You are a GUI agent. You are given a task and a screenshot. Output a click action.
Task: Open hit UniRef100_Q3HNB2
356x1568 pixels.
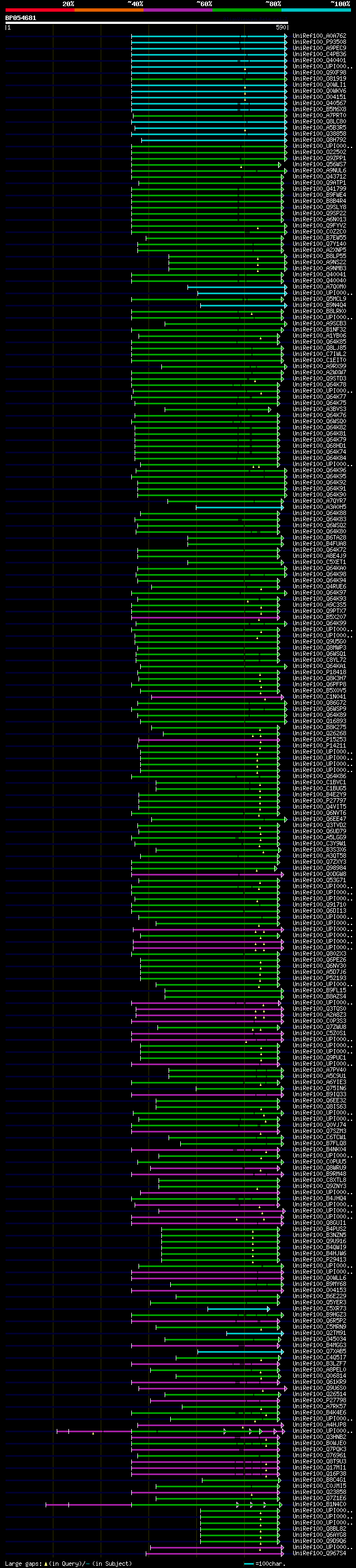(x=319, y=1437)
